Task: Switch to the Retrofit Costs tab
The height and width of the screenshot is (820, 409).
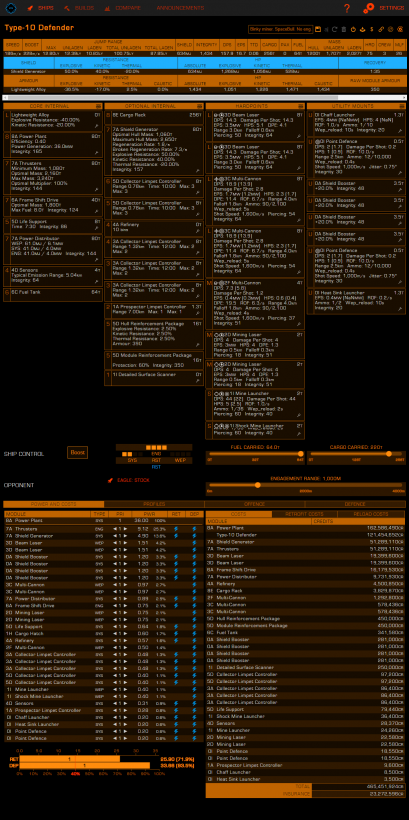Action: point(304,514)
